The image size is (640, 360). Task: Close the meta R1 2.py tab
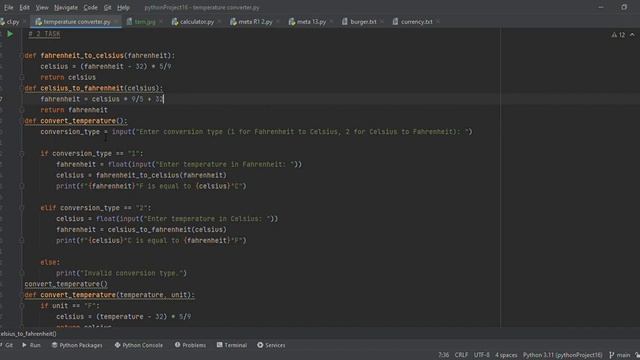click(278, 22)
